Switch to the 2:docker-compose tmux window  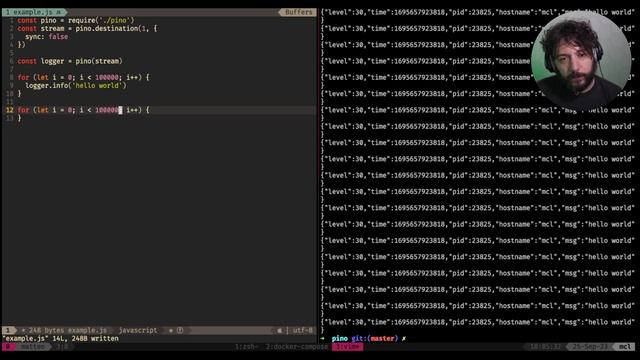click(296, 347)
